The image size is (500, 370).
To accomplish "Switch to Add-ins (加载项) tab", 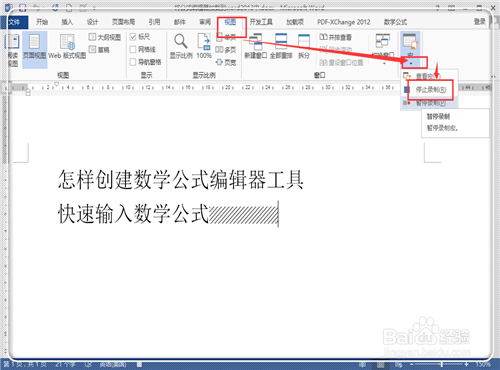I will [x=295, y=22].
